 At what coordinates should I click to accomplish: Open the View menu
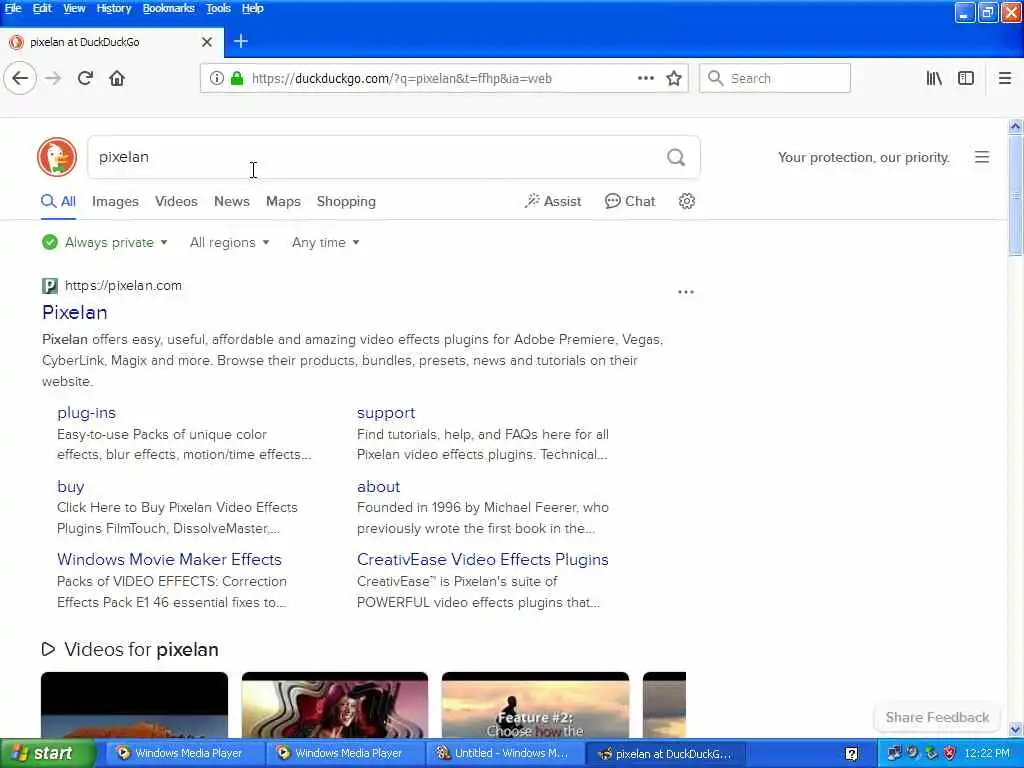[74, 8]
